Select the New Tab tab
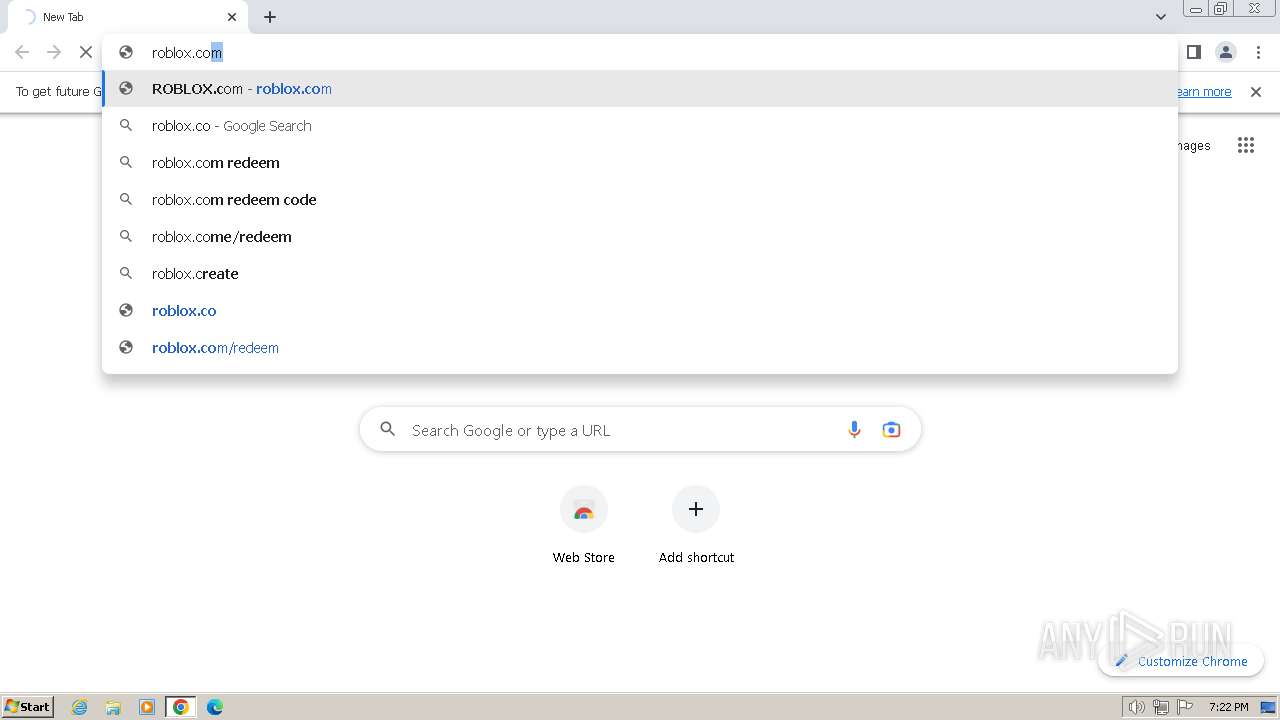 click(x=130, y=17)
